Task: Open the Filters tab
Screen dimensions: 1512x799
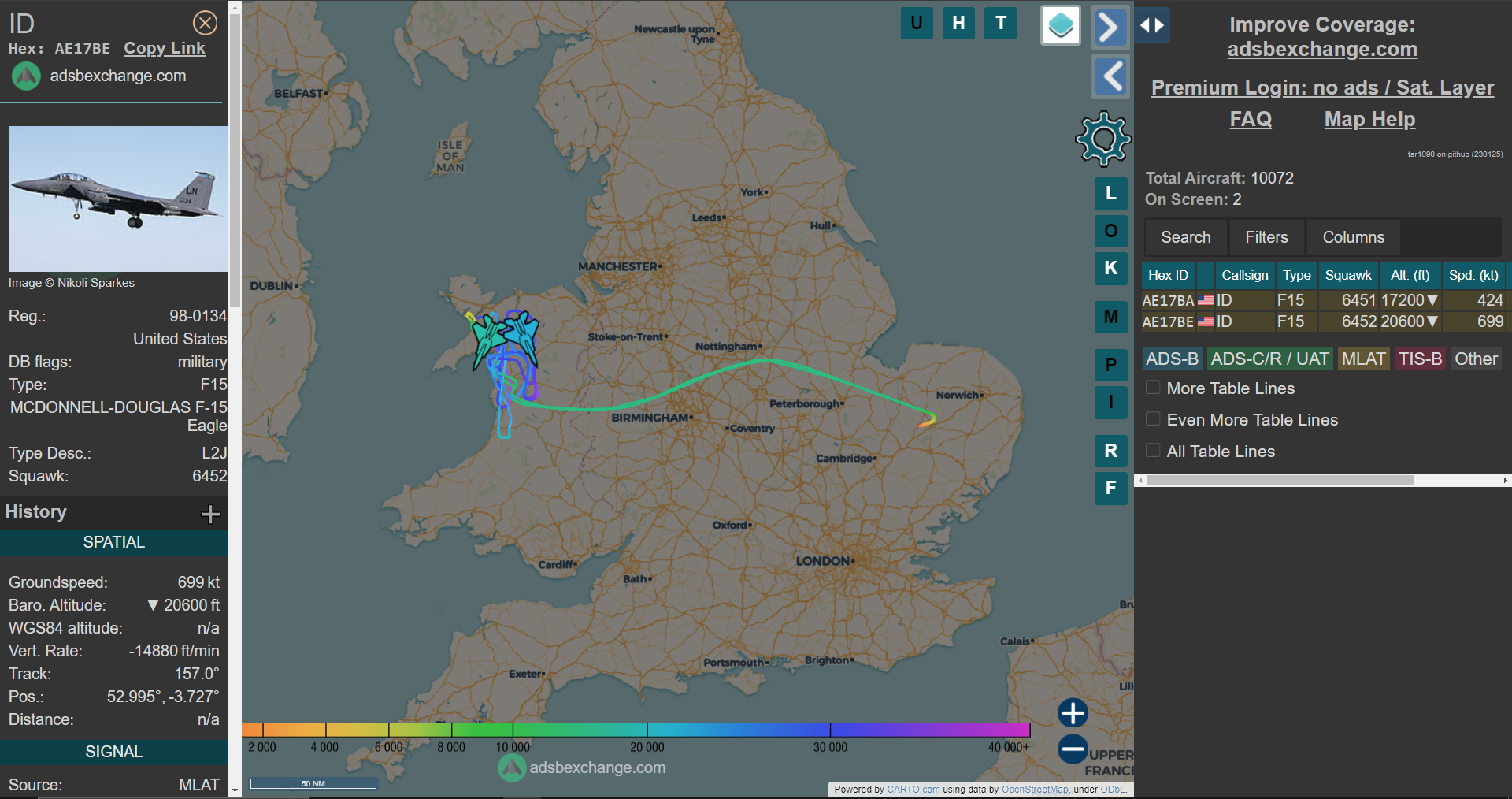Action: click(1266, 237)
